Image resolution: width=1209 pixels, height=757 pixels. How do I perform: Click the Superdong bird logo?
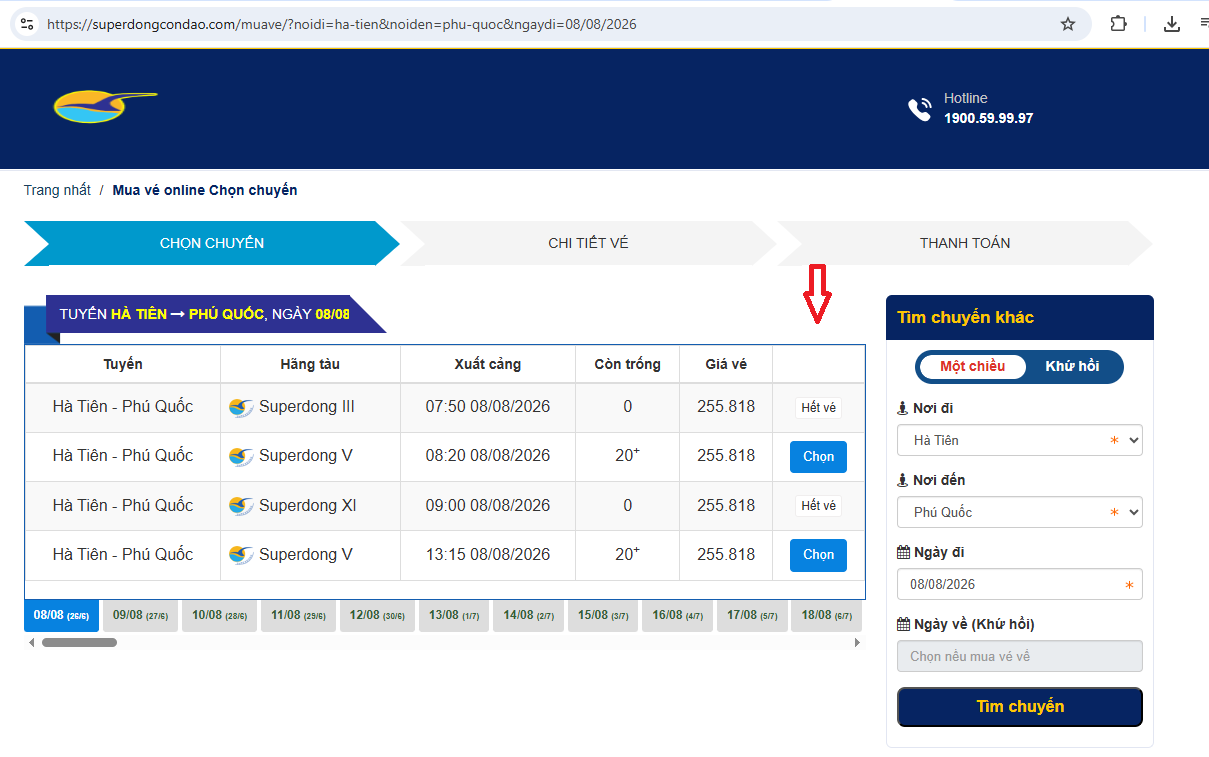click(105, 106)
